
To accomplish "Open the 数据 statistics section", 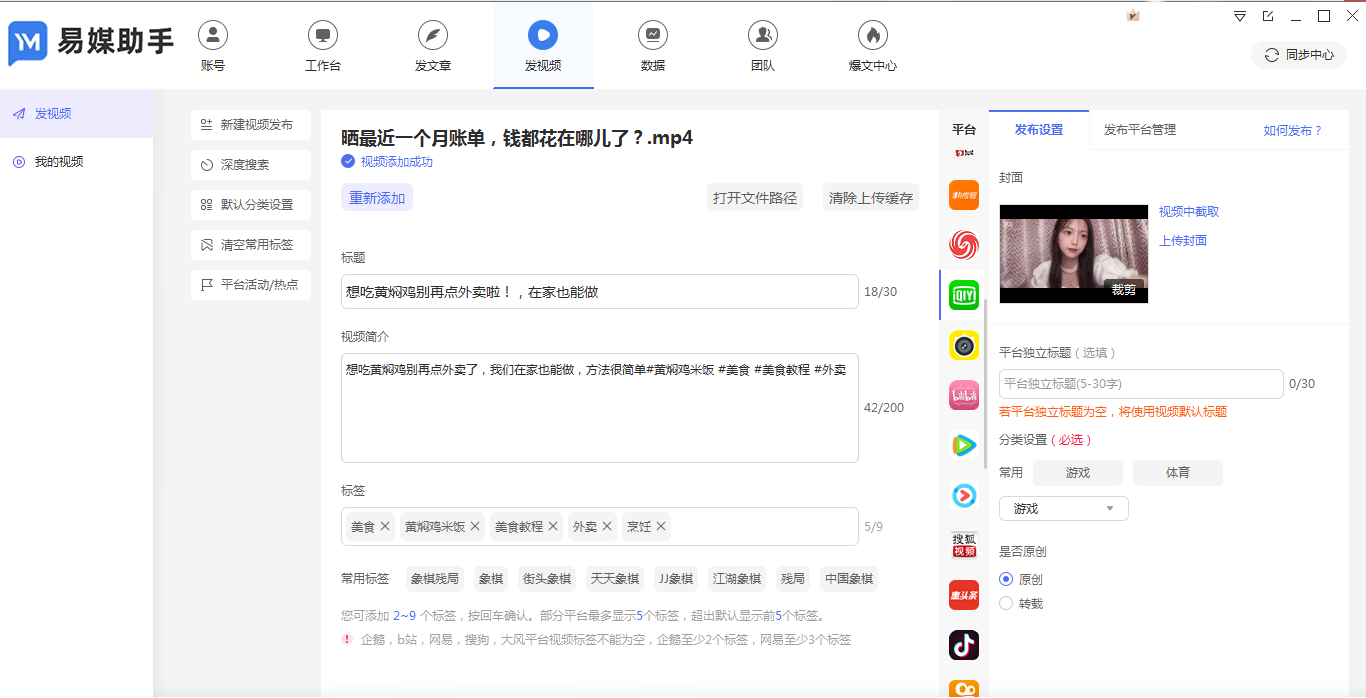I will [x=653, y=47].
